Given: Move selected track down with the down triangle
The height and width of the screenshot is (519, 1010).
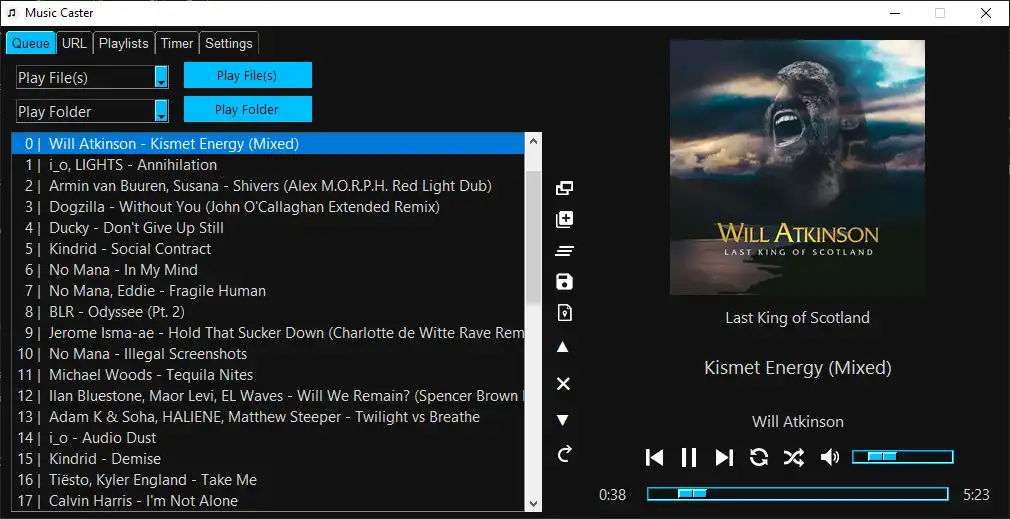Looking at the screenshot, I should click(x=563, y=420).
